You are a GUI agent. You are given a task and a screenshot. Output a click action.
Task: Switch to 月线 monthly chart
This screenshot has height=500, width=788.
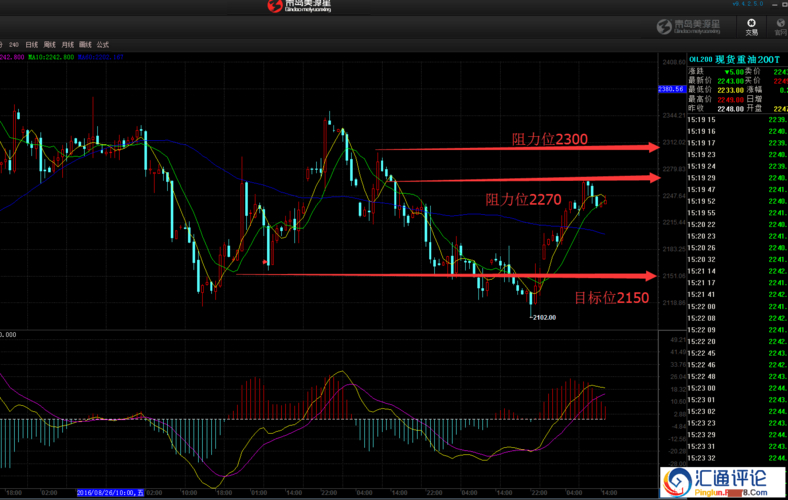click(68, 45)
